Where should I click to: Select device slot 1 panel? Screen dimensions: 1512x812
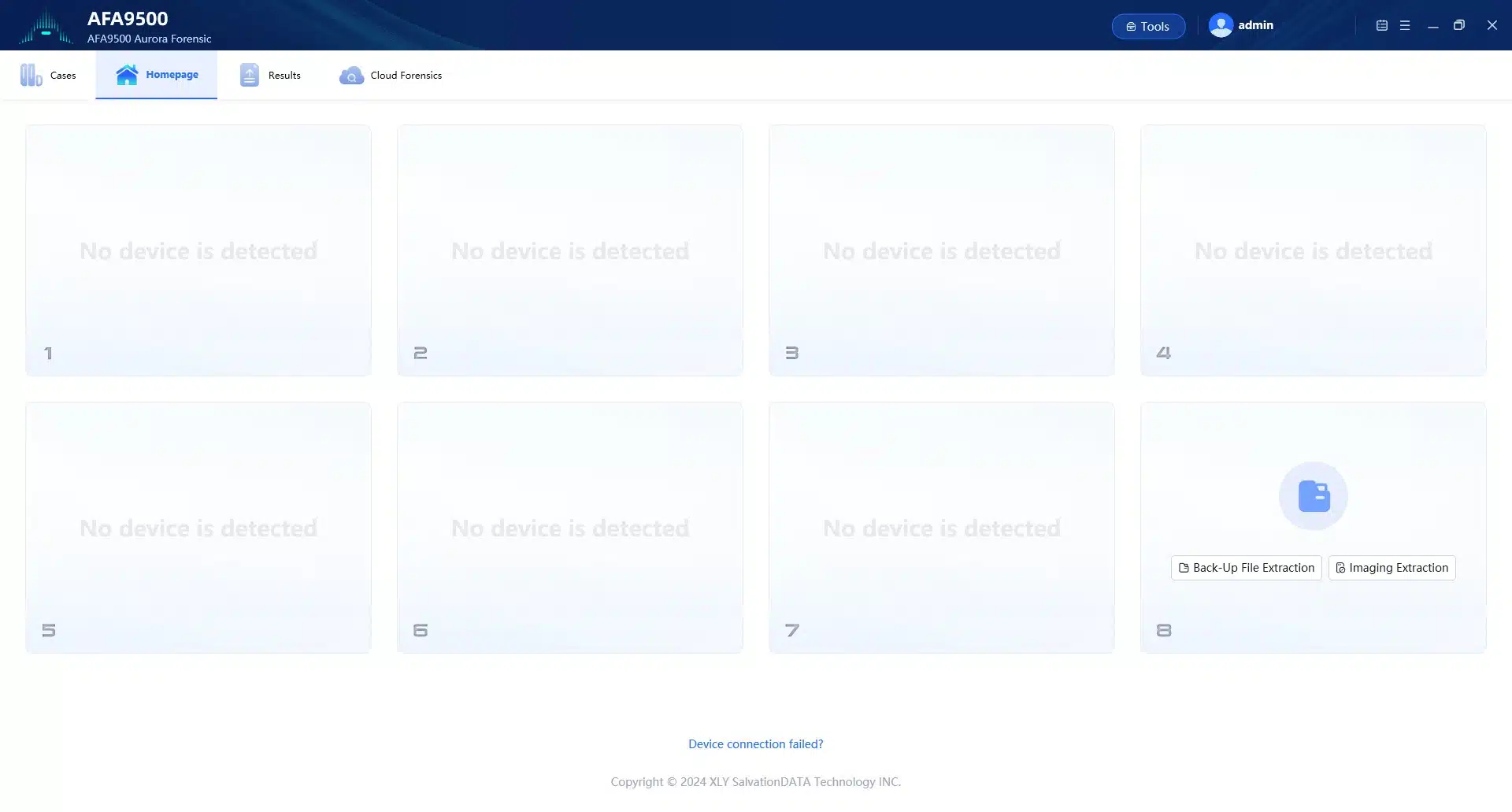[x=198, y=250]
